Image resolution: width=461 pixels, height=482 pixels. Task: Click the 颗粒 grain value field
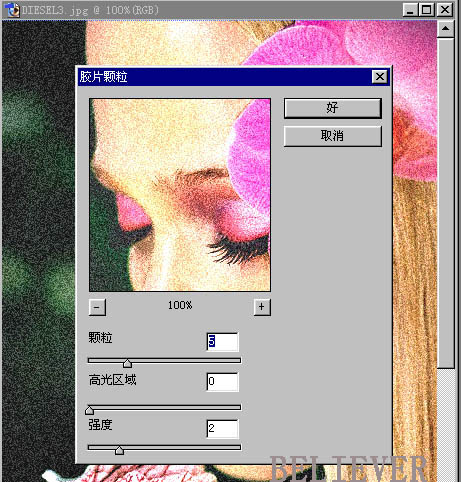click(222, 342)
